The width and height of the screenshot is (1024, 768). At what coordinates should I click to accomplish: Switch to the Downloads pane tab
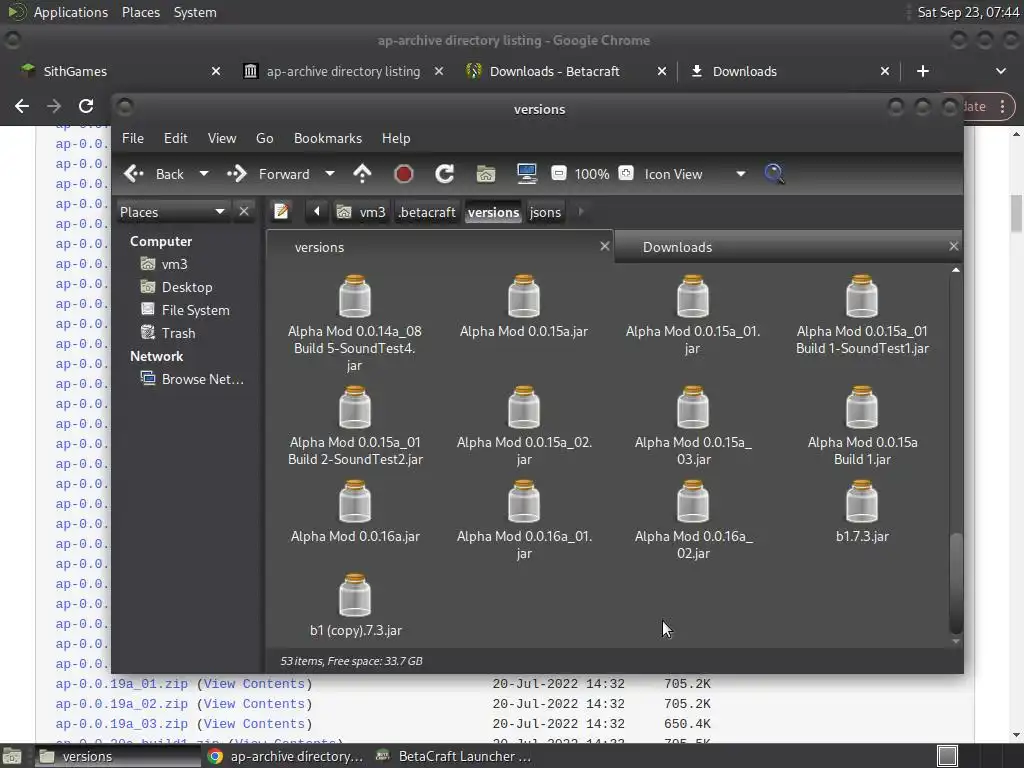[788, 247]
